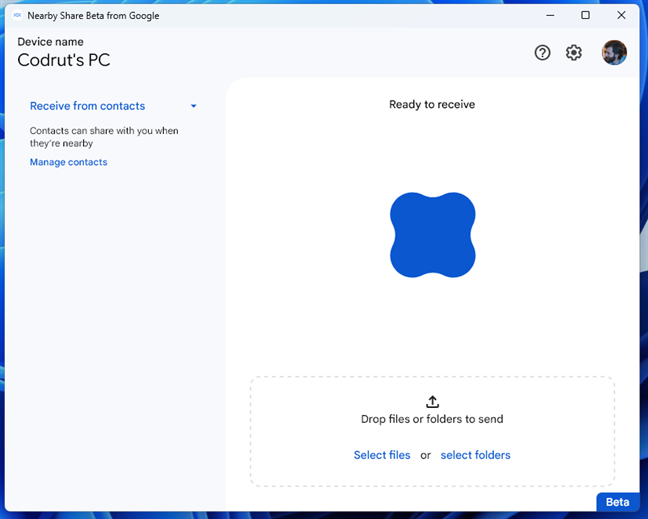Expand the visibility dropdown arrow
The width and height of the screenshot is (648, 519).
(194, 106)
